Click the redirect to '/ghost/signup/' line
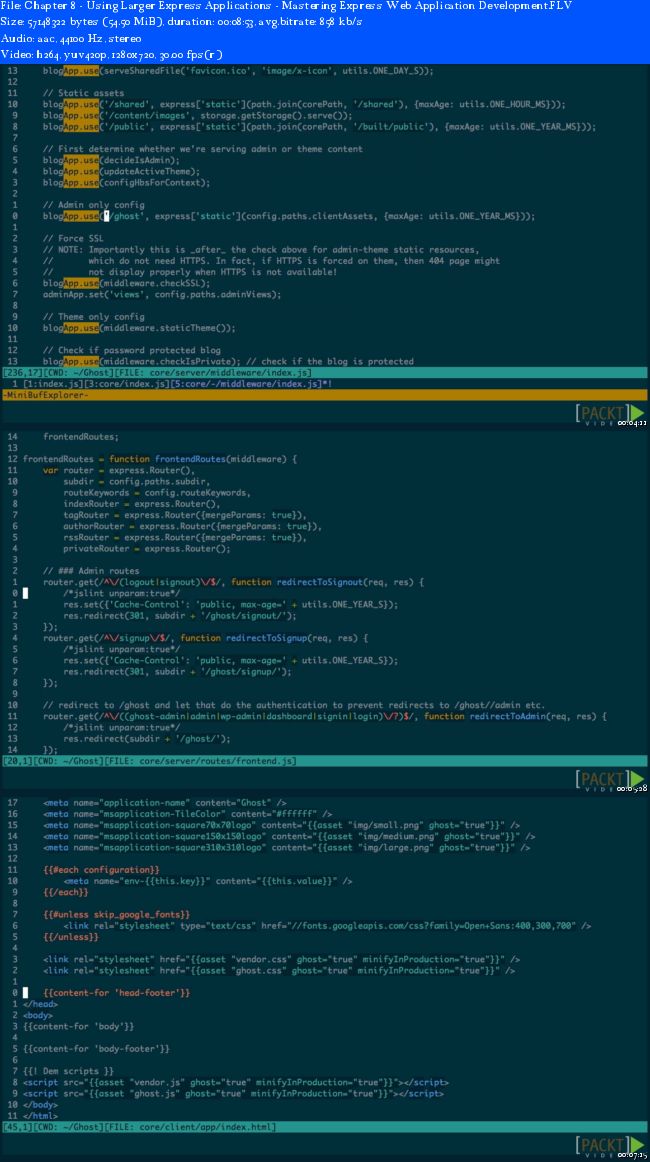Image resolution: width=650 pixels, height=1162 pixels. pyautogui.click(x=177, y=671)
